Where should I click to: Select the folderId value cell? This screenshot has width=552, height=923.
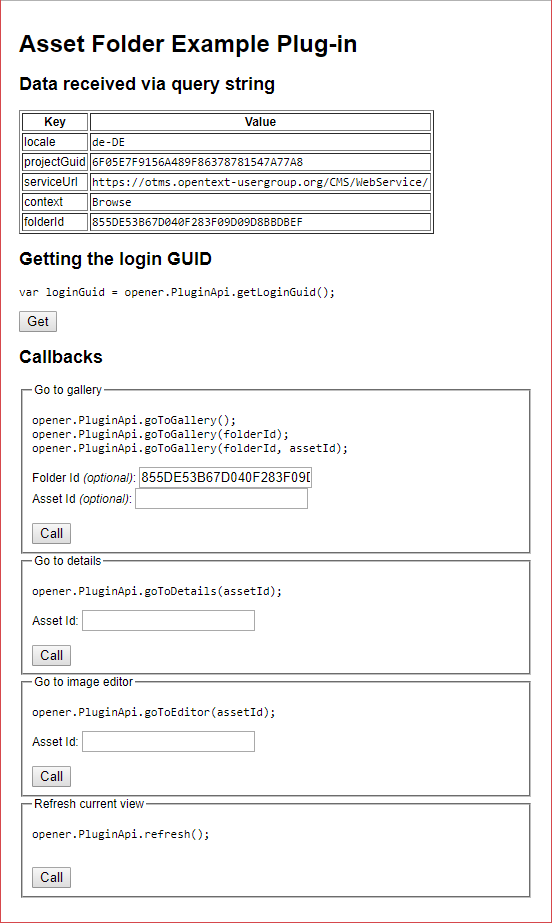click(260, 222)
